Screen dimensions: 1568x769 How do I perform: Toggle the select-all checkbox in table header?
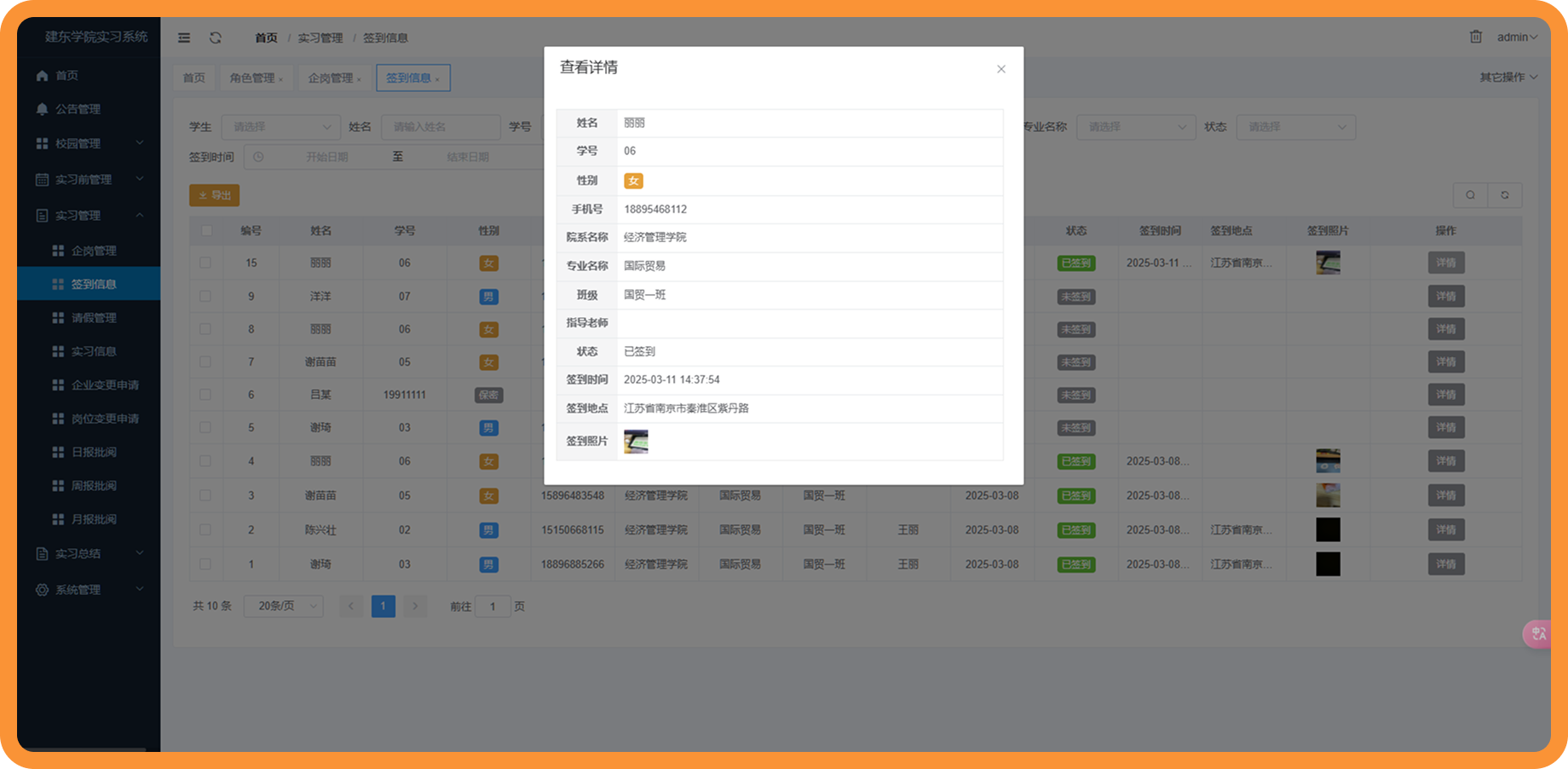point(206,230)
